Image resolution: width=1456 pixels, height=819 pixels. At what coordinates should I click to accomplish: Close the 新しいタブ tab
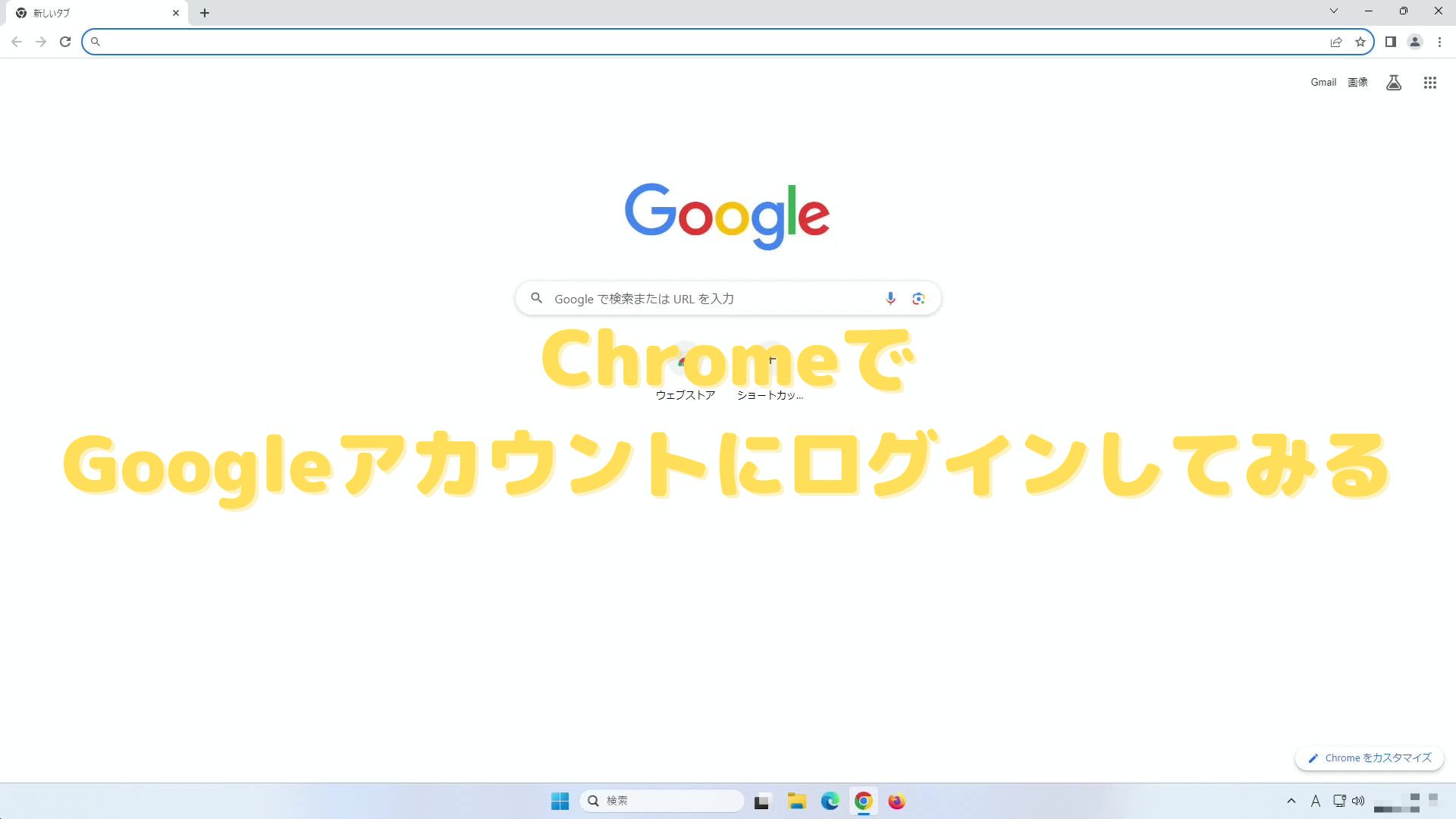coord(176,13)
